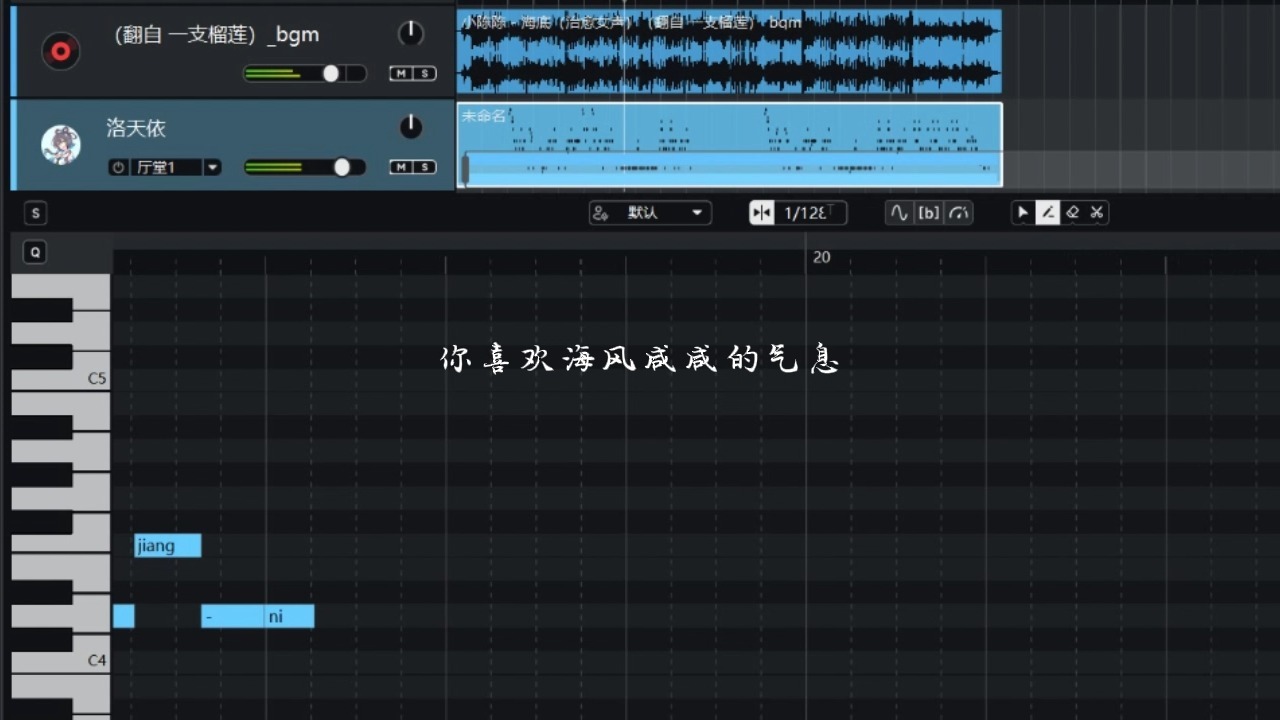Click the 洛天依 singer avatar icon
1280x720 pixels.
[60, 145]
